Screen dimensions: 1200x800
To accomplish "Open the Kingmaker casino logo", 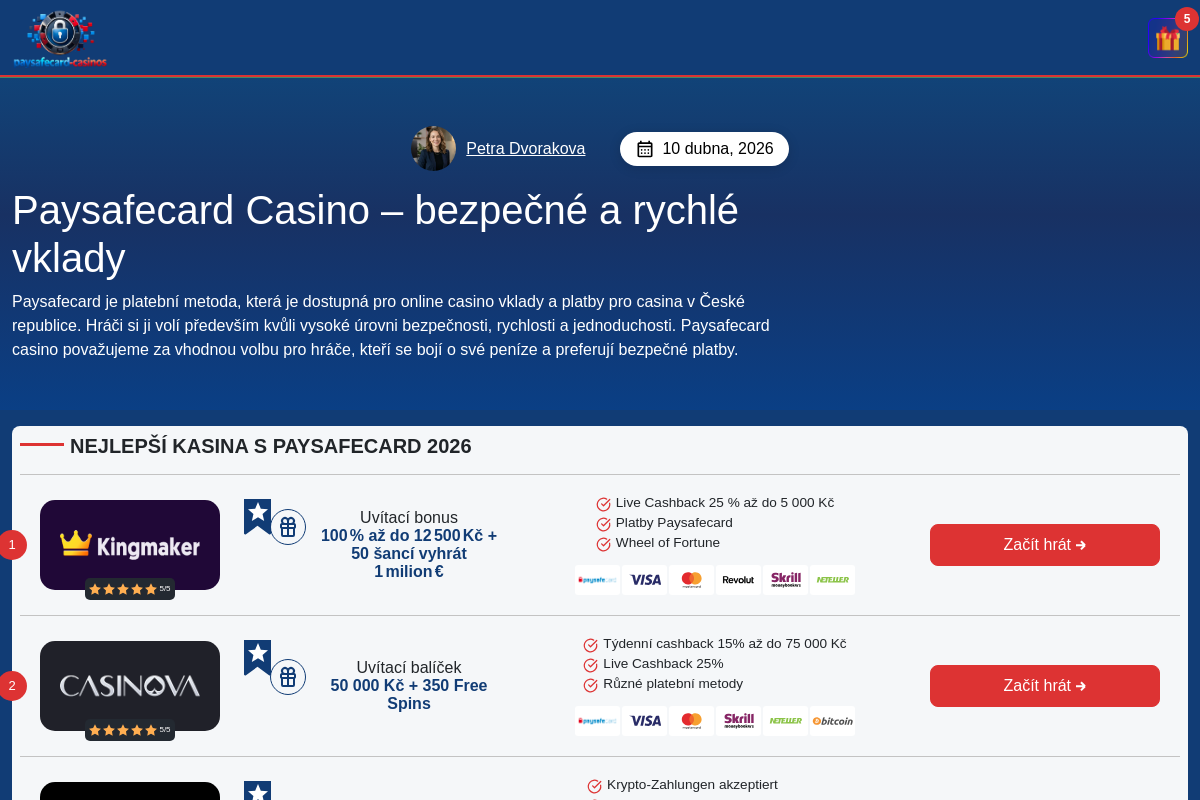I will pyautogui.click(x=130, y=545).
